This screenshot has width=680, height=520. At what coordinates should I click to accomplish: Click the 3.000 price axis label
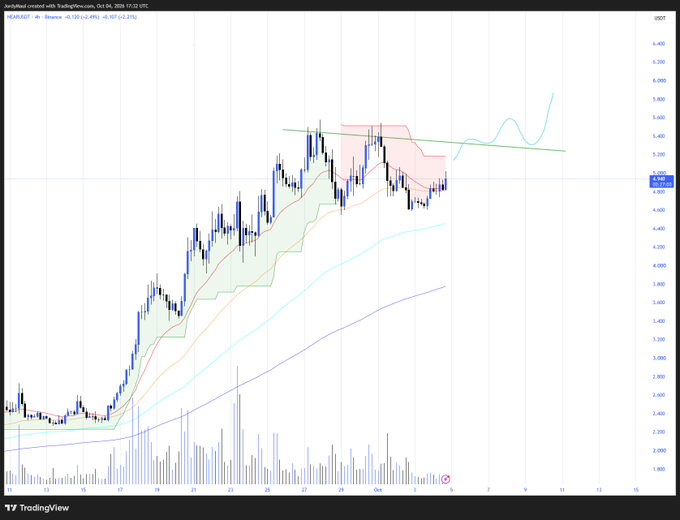pyautogui.click(x=659, y=358)
